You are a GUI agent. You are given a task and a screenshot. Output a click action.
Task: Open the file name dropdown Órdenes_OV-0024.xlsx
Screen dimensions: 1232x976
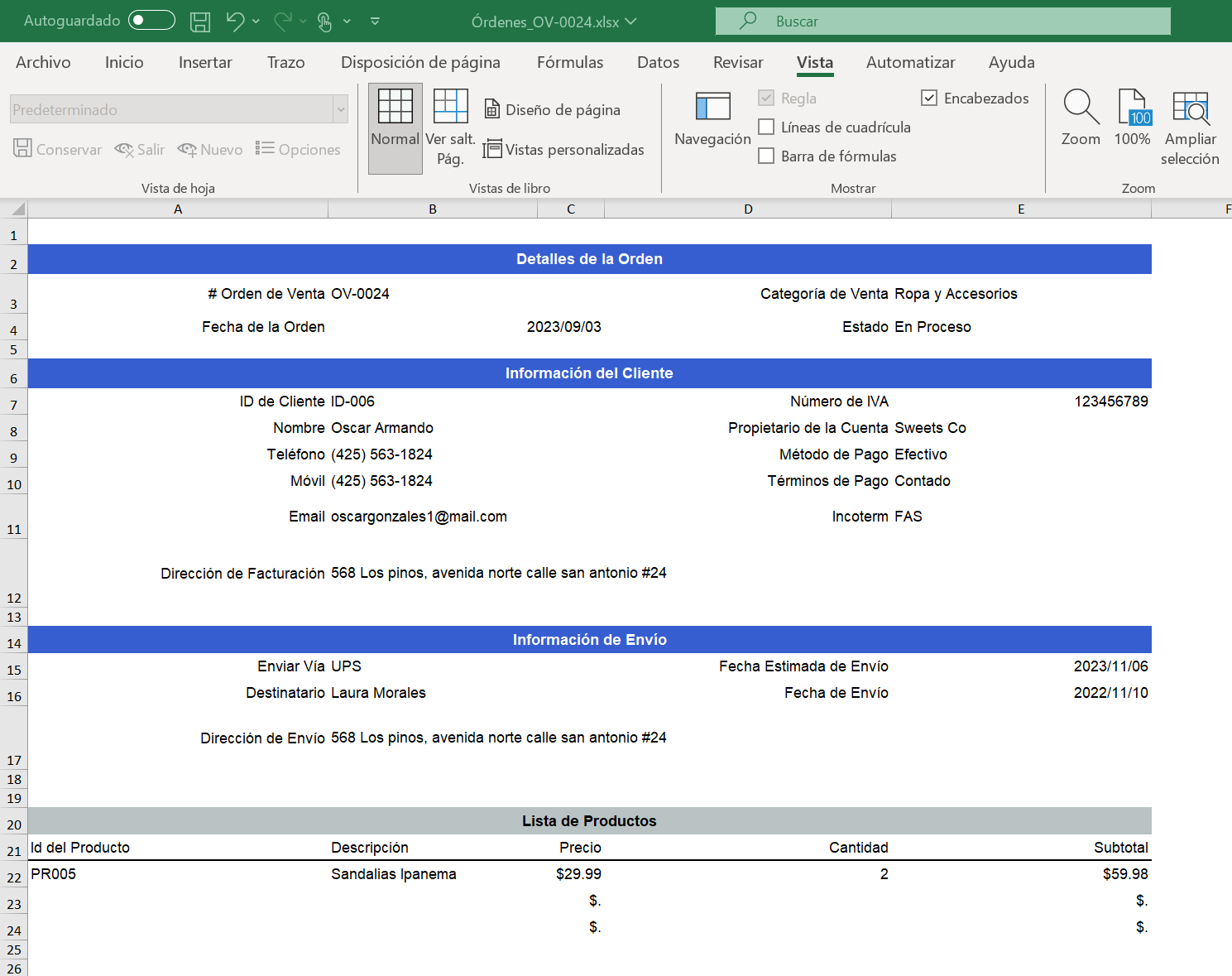click(554, 22)
